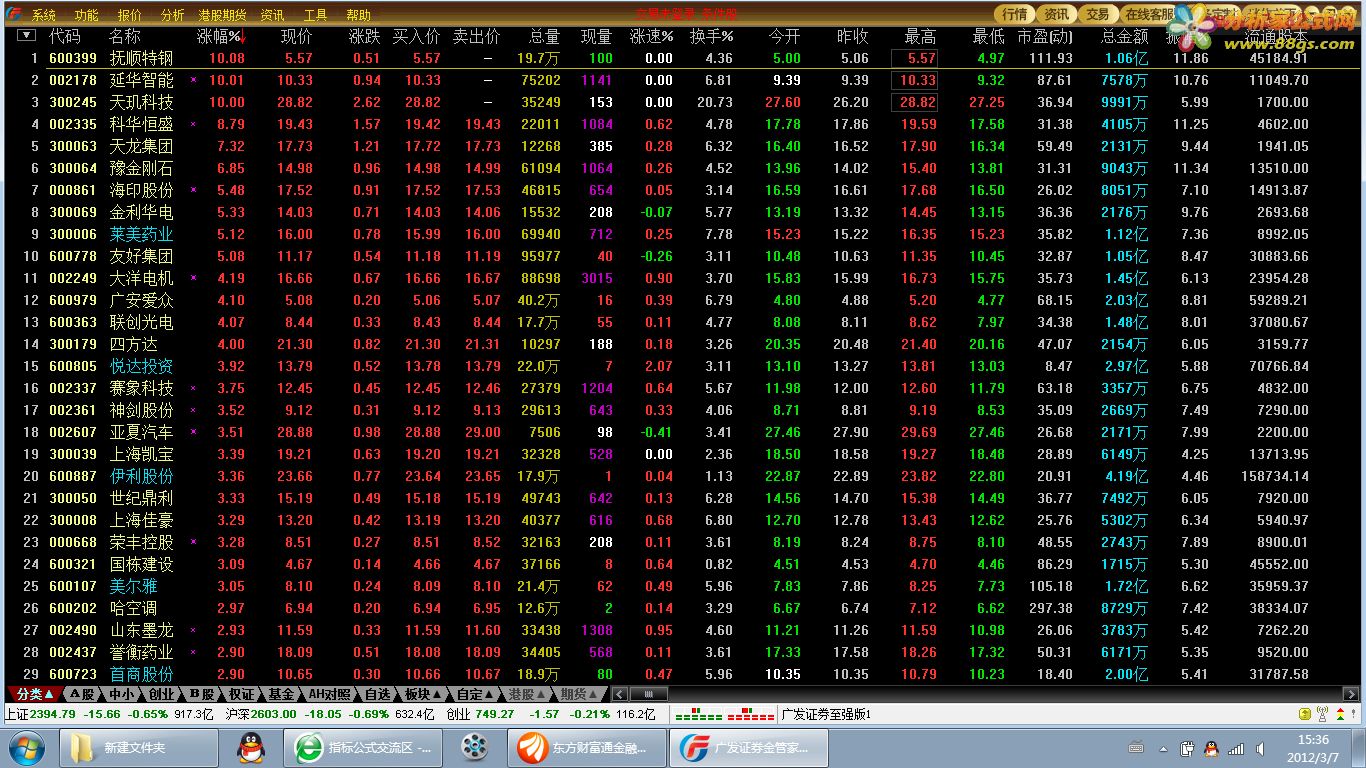This screenshot has height=768, width=1366.
Task: Switch to the 中小 tab
Action: point(121,694)
